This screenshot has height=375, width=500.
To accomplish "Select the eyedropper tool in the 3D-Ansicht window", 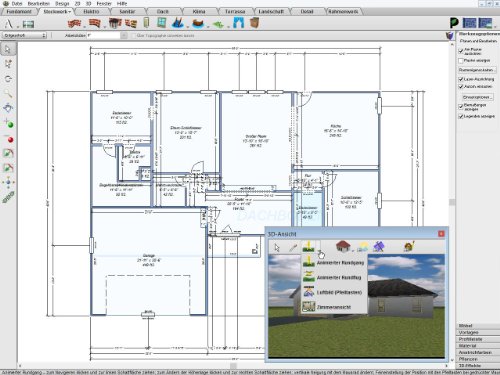I will [293, 247].
